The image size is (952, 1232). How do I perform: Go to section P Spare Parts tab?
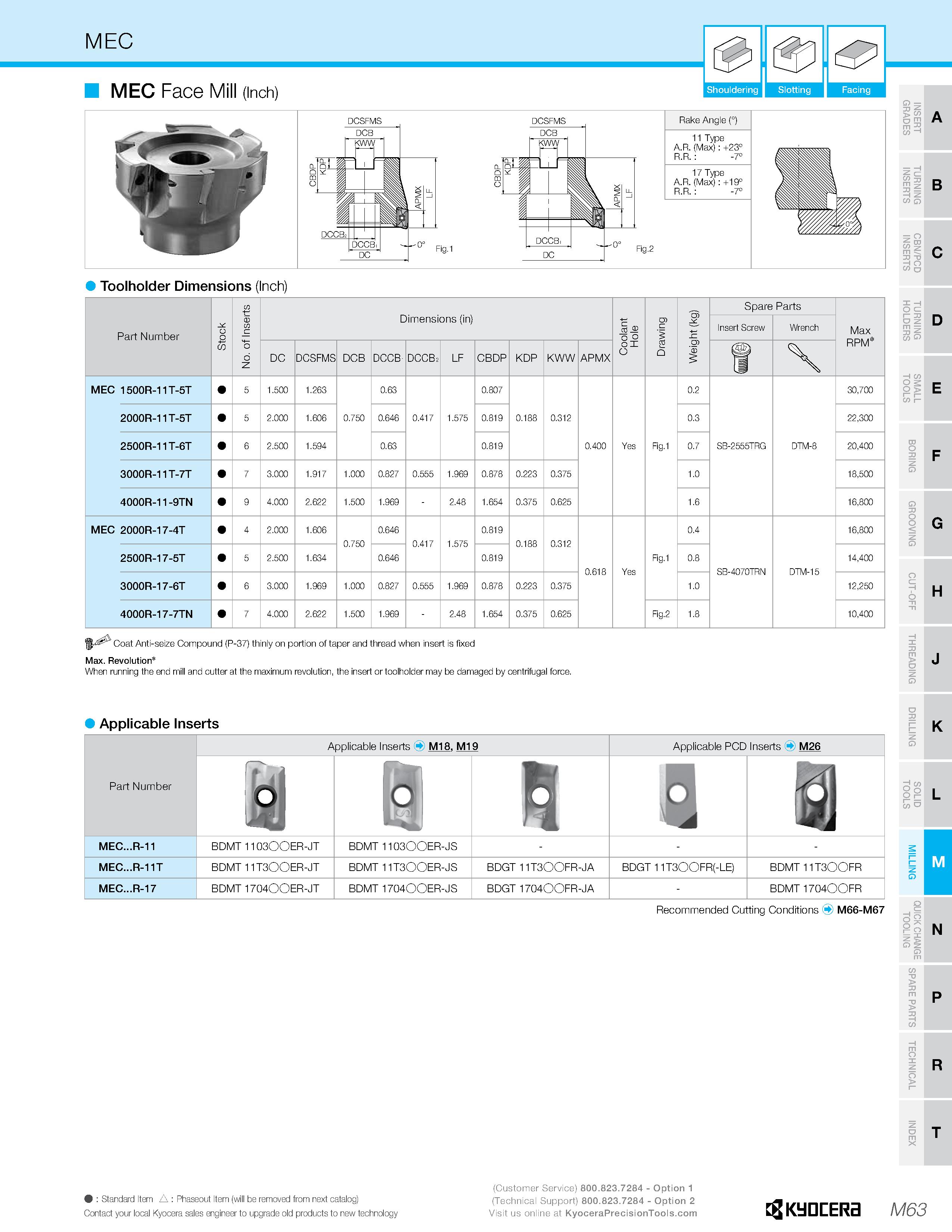point(925,997)
